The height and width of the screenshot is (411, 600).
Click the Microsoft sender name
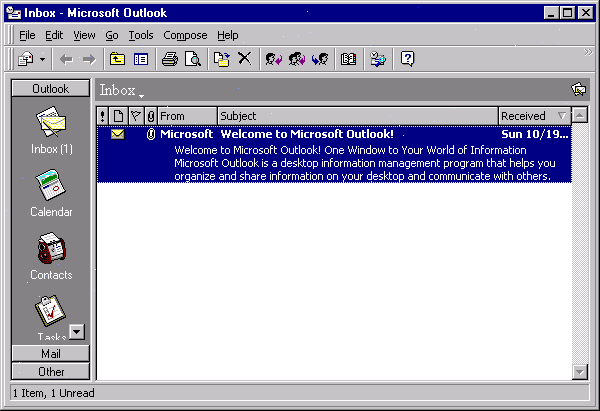(186, 134)
